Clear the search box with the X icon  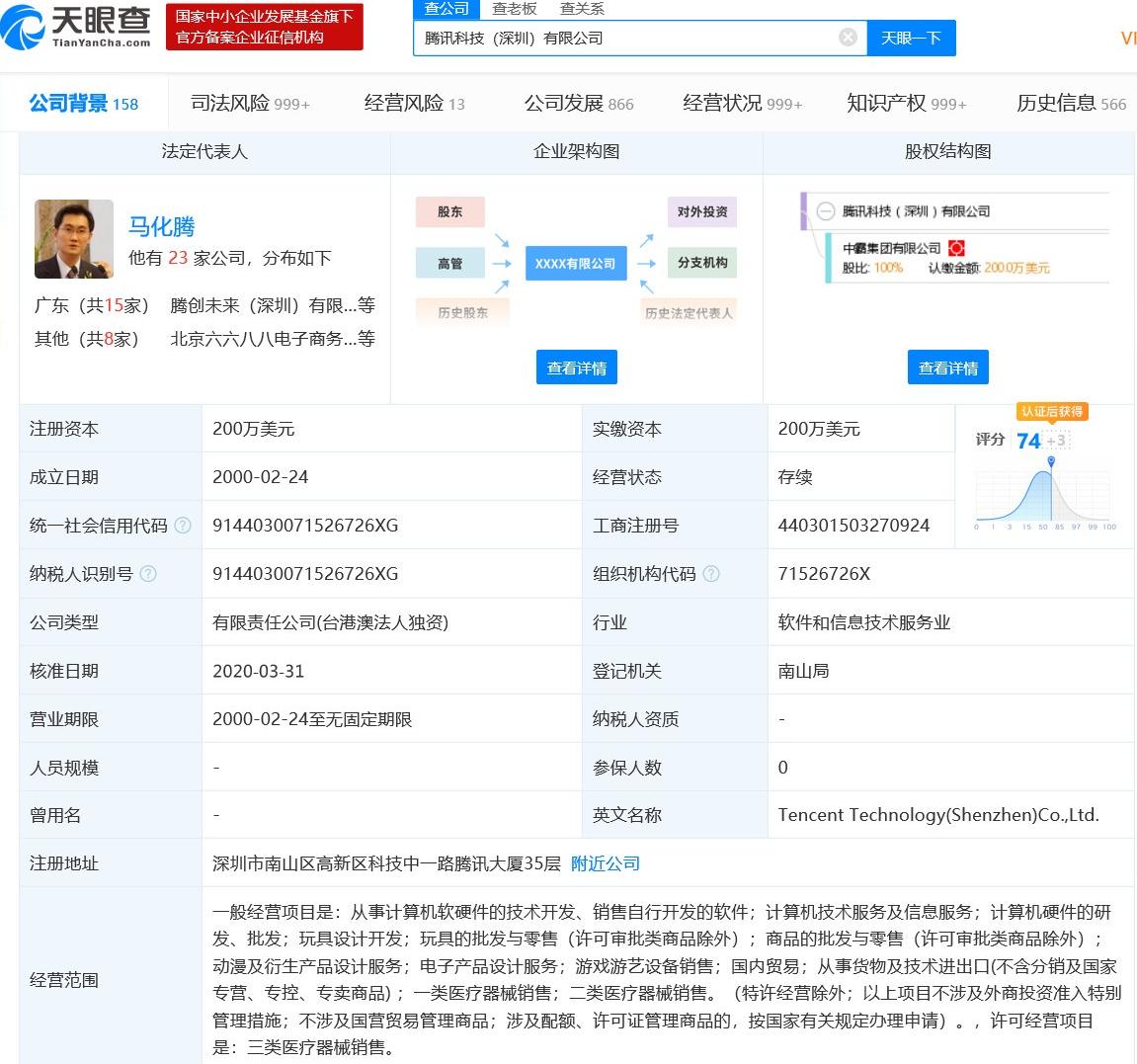coord(848,38)
